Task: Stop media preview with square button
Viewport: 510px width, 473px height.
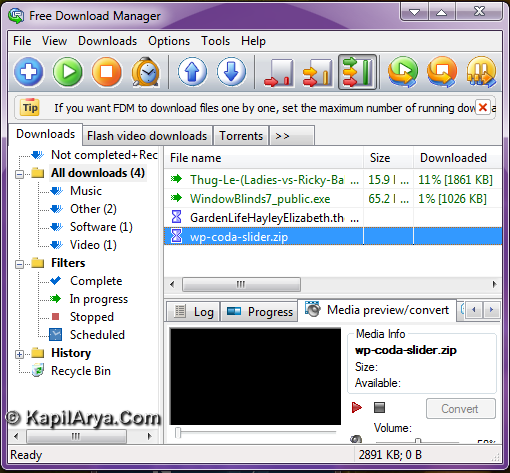Action: click(x=379, y=407)
